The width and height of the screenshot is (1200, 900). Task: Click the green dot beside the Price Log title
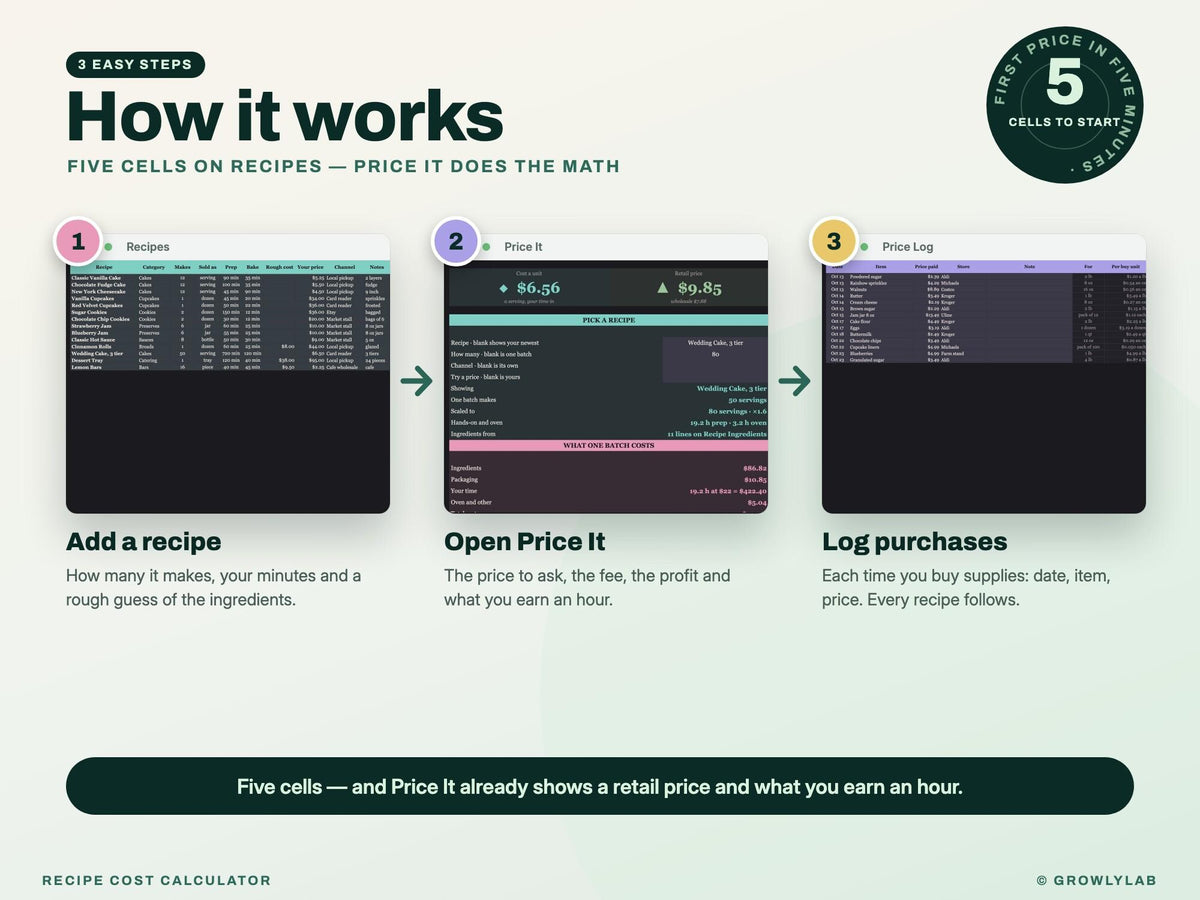pyautogui.click(x=864, y=247)
